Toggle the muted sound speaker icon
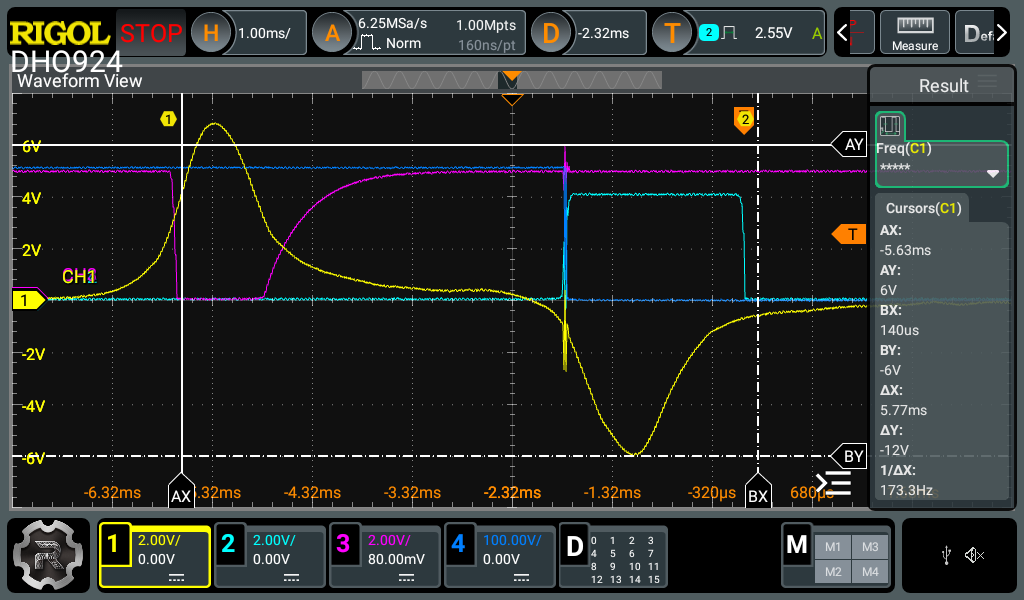The image size is (1024, 600). click(974, 556)
